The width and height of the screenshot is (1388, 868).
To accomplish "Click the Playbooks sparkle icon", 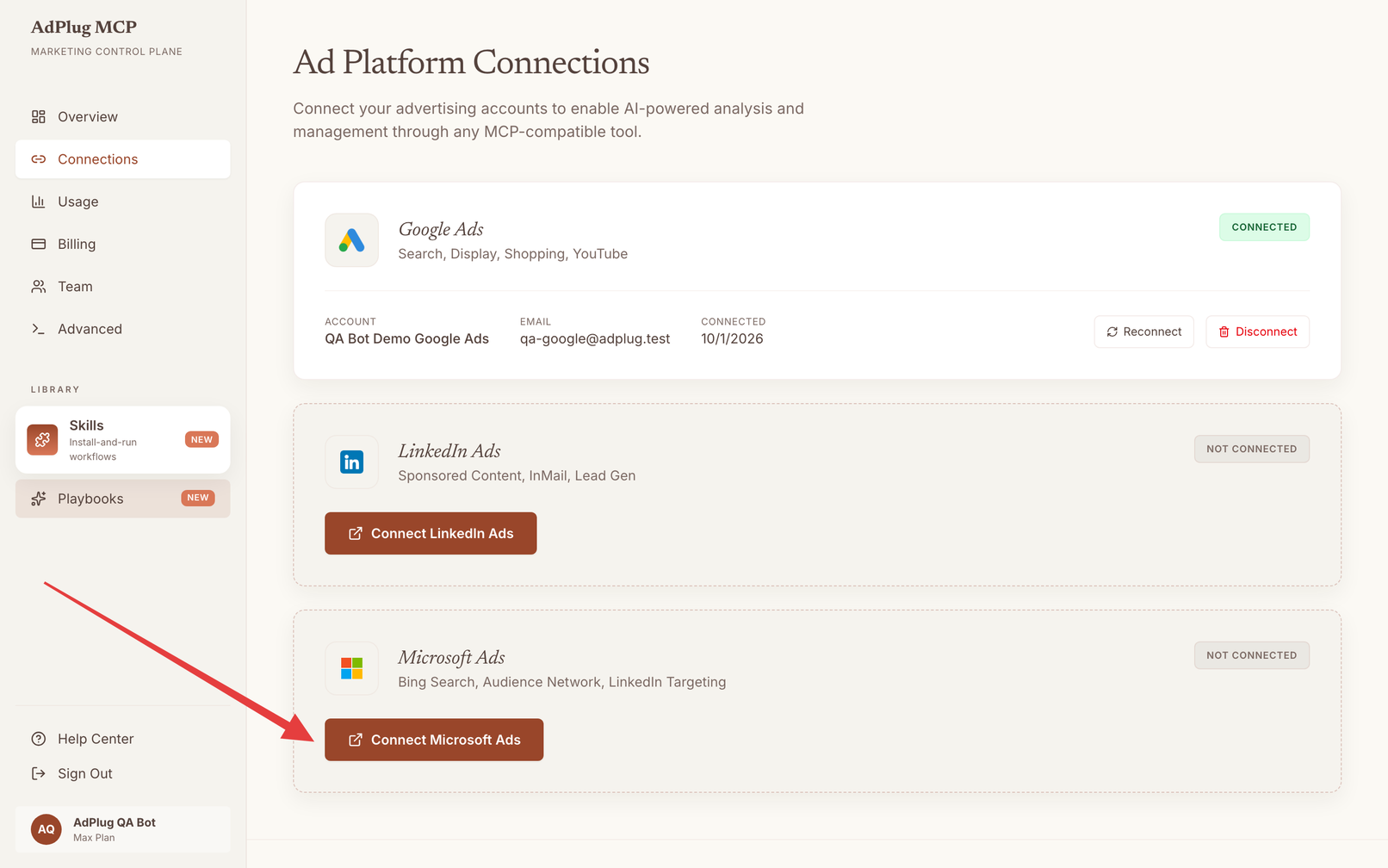I will pos(39,499).
